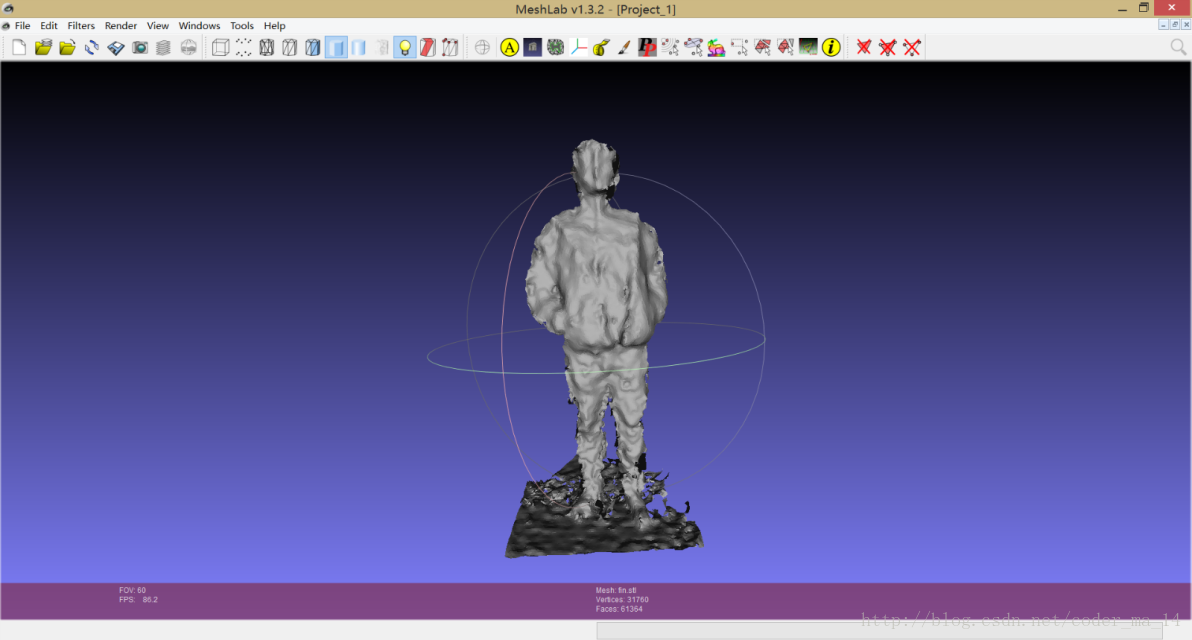1192x640 pixels.
Task: Click the raster mode globe icon
Action: pyautogui.click(x=189, y=47)
